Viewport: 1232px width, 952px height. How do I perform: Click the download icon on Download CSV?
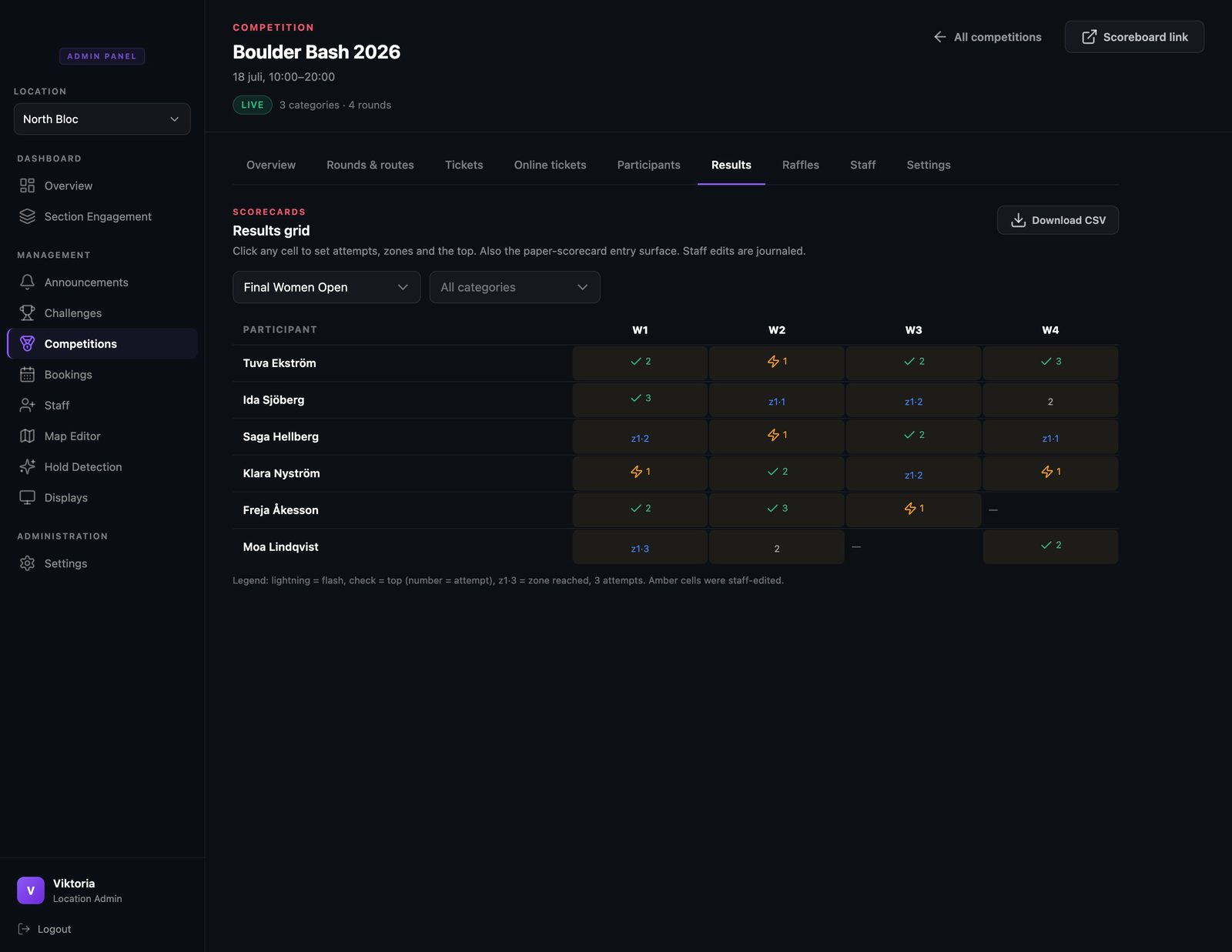1018,220
